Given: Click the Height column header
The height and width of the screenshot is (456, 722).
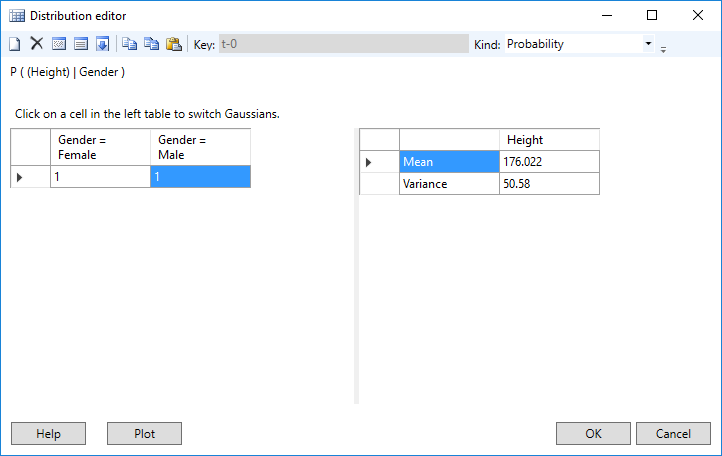Looking at the screenshot, I should (549, 140).
